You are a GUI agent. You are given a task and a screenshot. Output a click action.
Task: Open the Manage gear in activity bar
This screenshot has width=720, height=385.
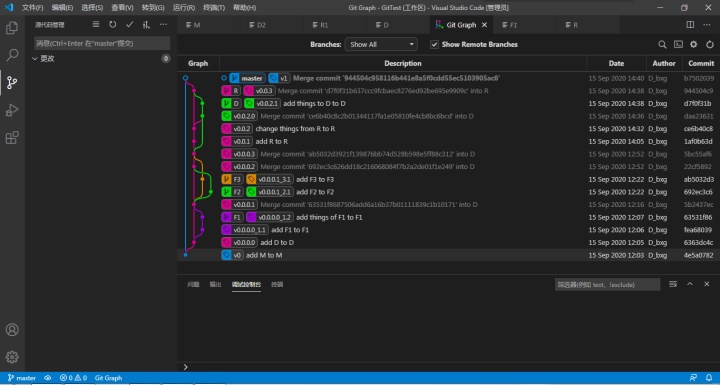(12, 357)
